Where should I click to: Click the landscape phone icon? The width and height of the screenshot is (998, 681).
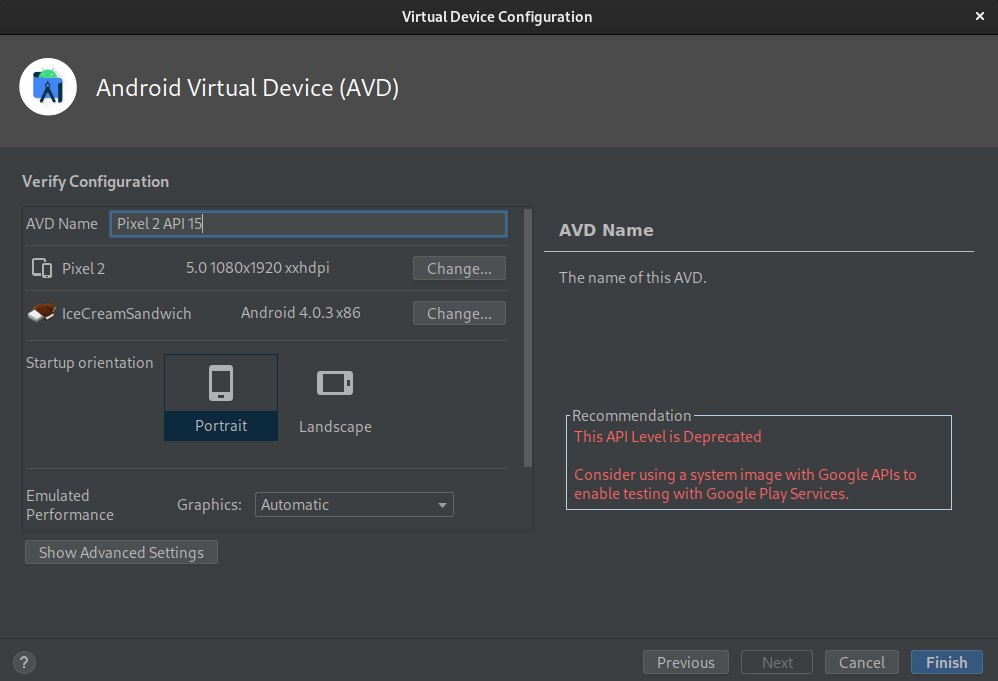point(335,383)
